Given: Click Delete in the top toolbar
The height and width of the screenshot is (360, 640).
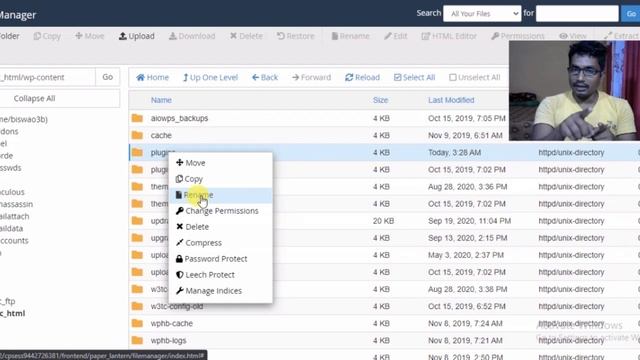Looking at the screenshot, I should coord(246,36).
